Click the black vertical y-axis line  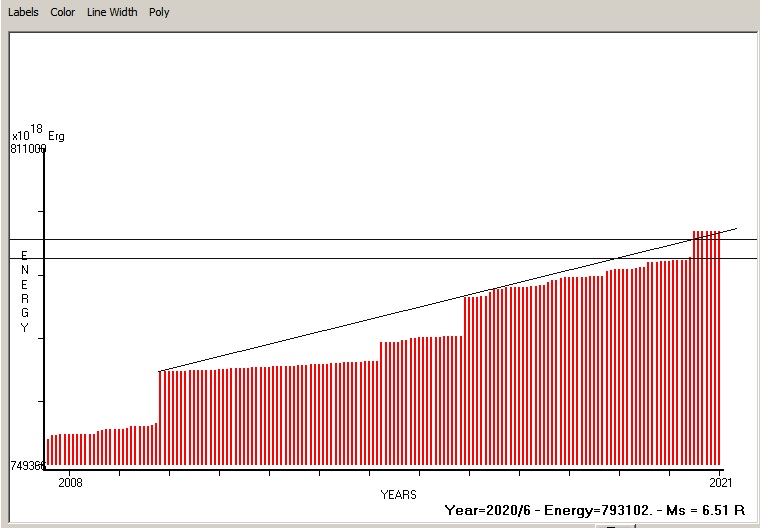(43, 300)
